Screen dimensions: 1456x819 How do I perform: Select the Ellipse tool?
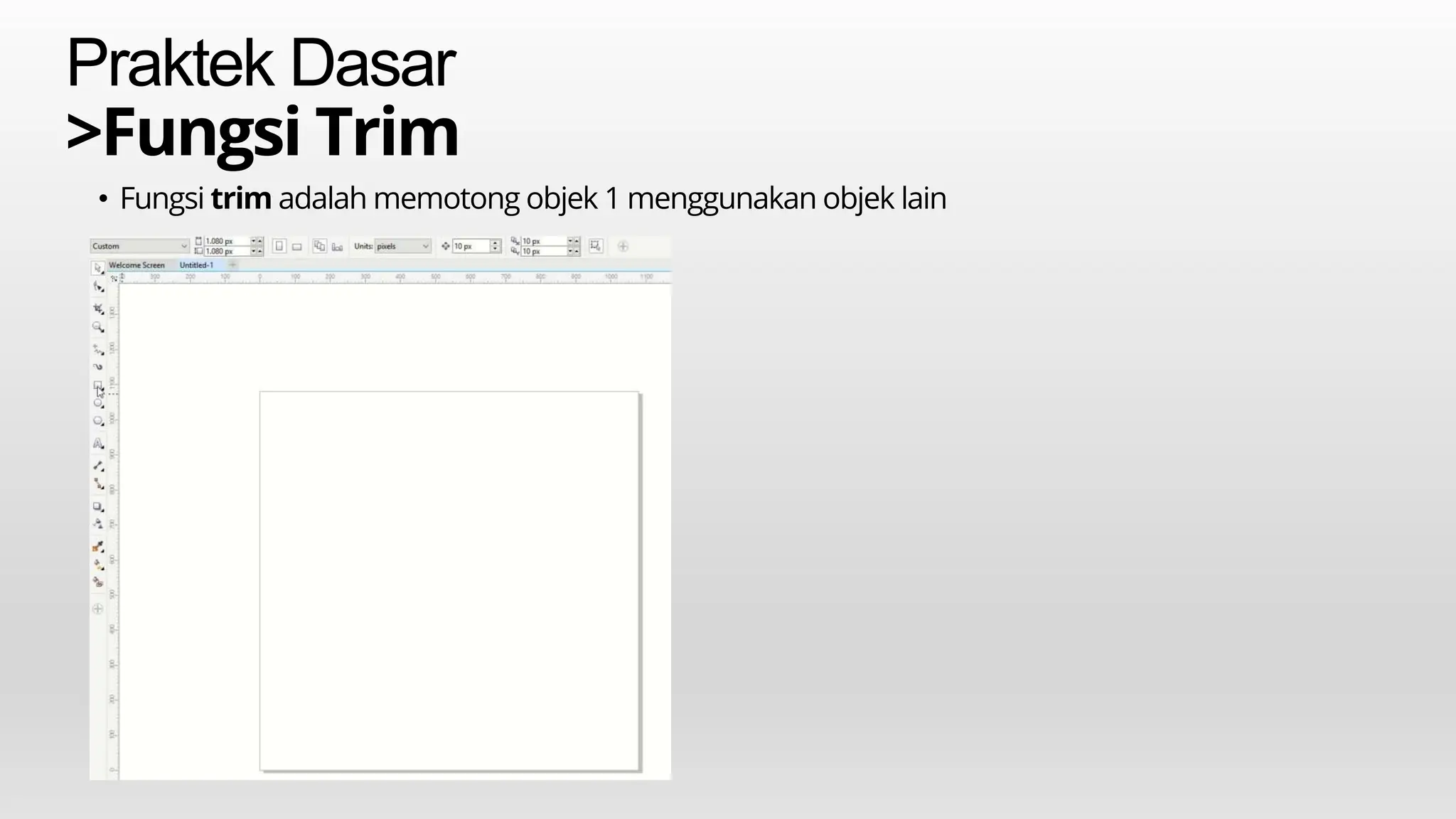pyautogui.click(x=98, y=403)
